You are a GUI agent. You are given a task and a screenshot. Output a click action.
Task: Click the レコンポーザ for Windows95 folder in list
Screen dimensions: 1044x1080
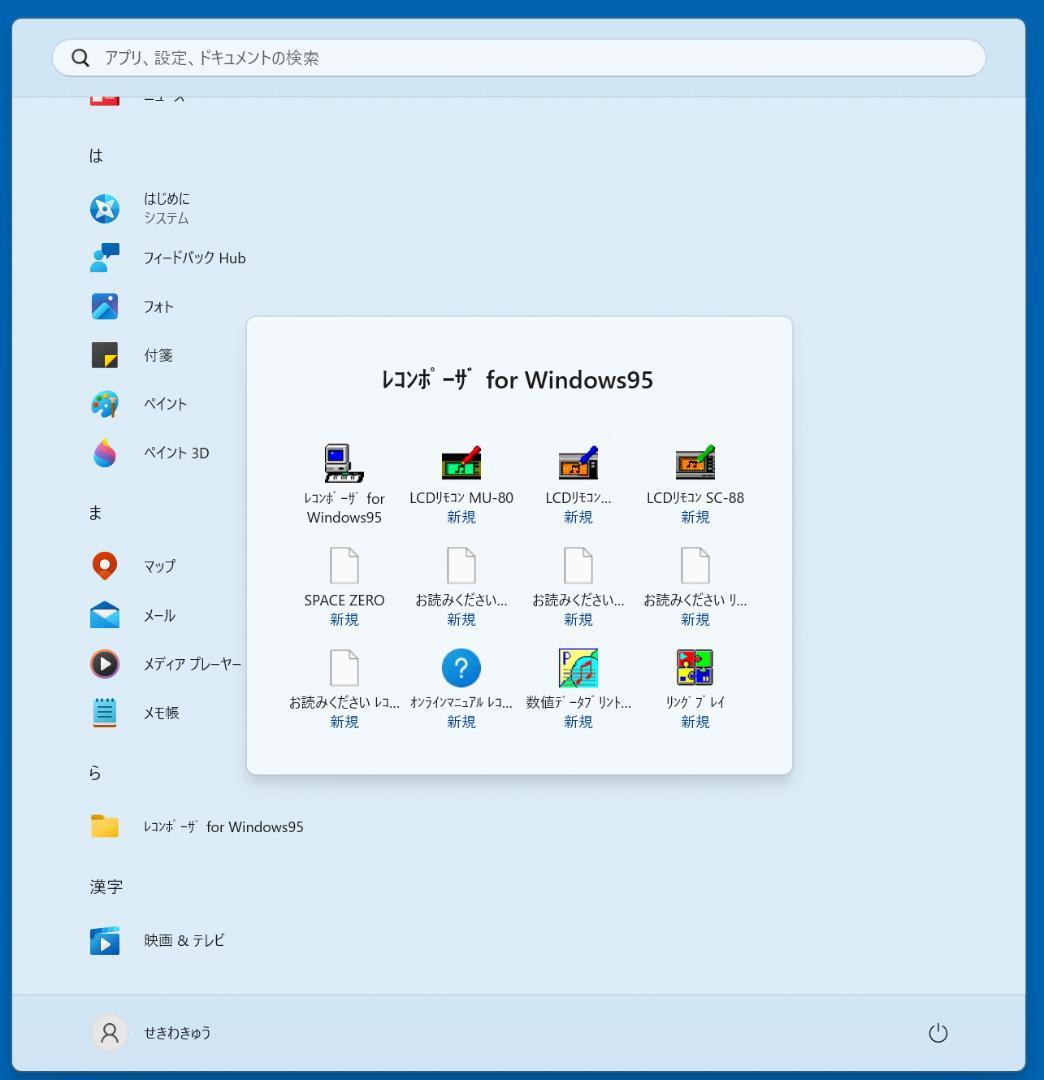coord(222,827)
